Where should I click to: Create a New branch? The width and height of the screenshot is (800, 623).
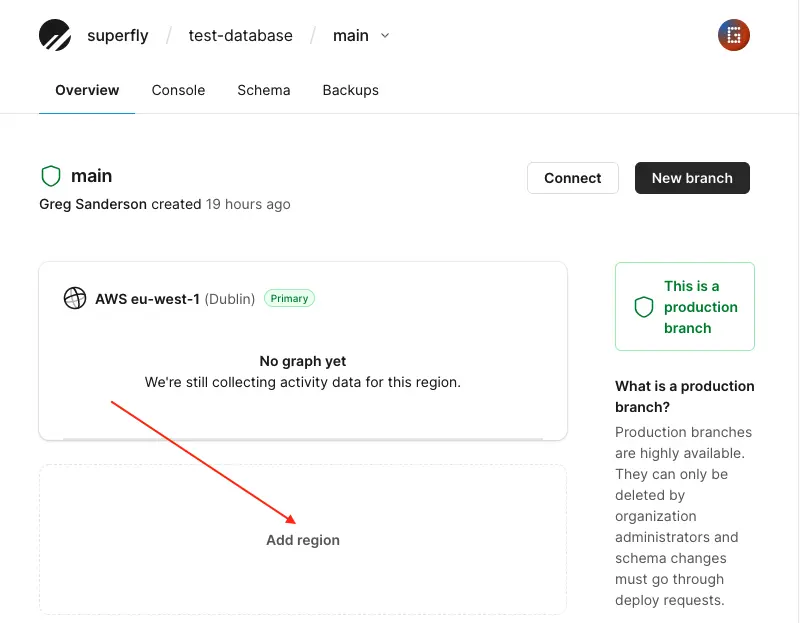(x=692, y=178)
